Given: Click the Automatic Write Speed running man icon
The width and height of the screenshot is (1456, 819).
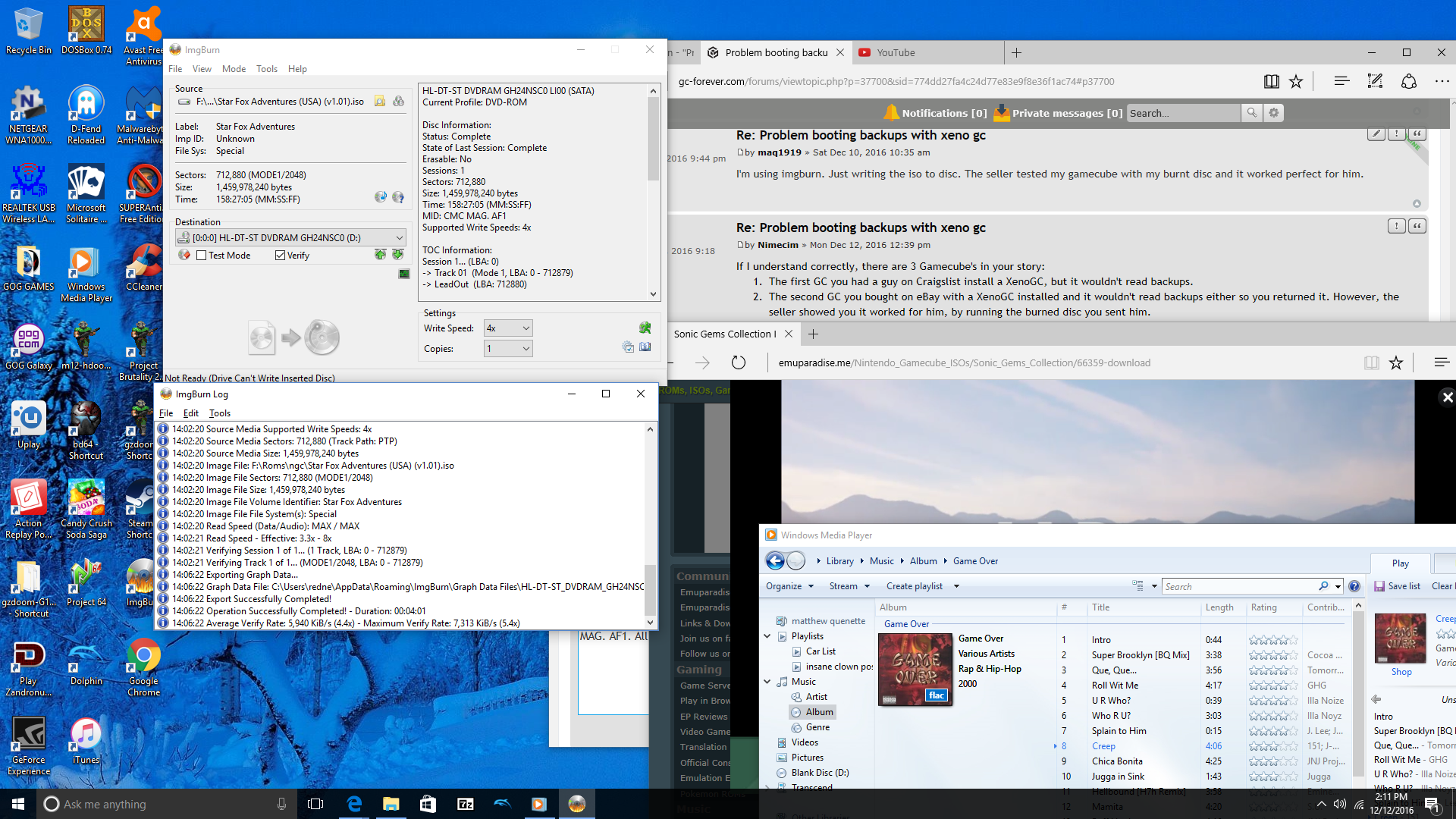Looking at the screenshot, I should pyautogui.click(x=645, y=328).
